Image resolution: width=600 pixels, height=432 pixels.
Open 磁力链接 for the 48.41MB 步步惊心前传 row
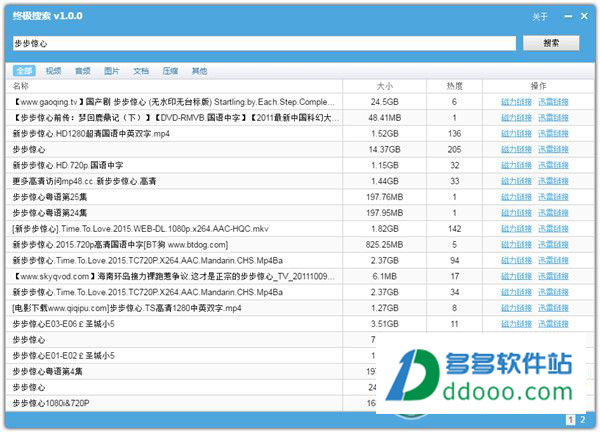(517, 117)
